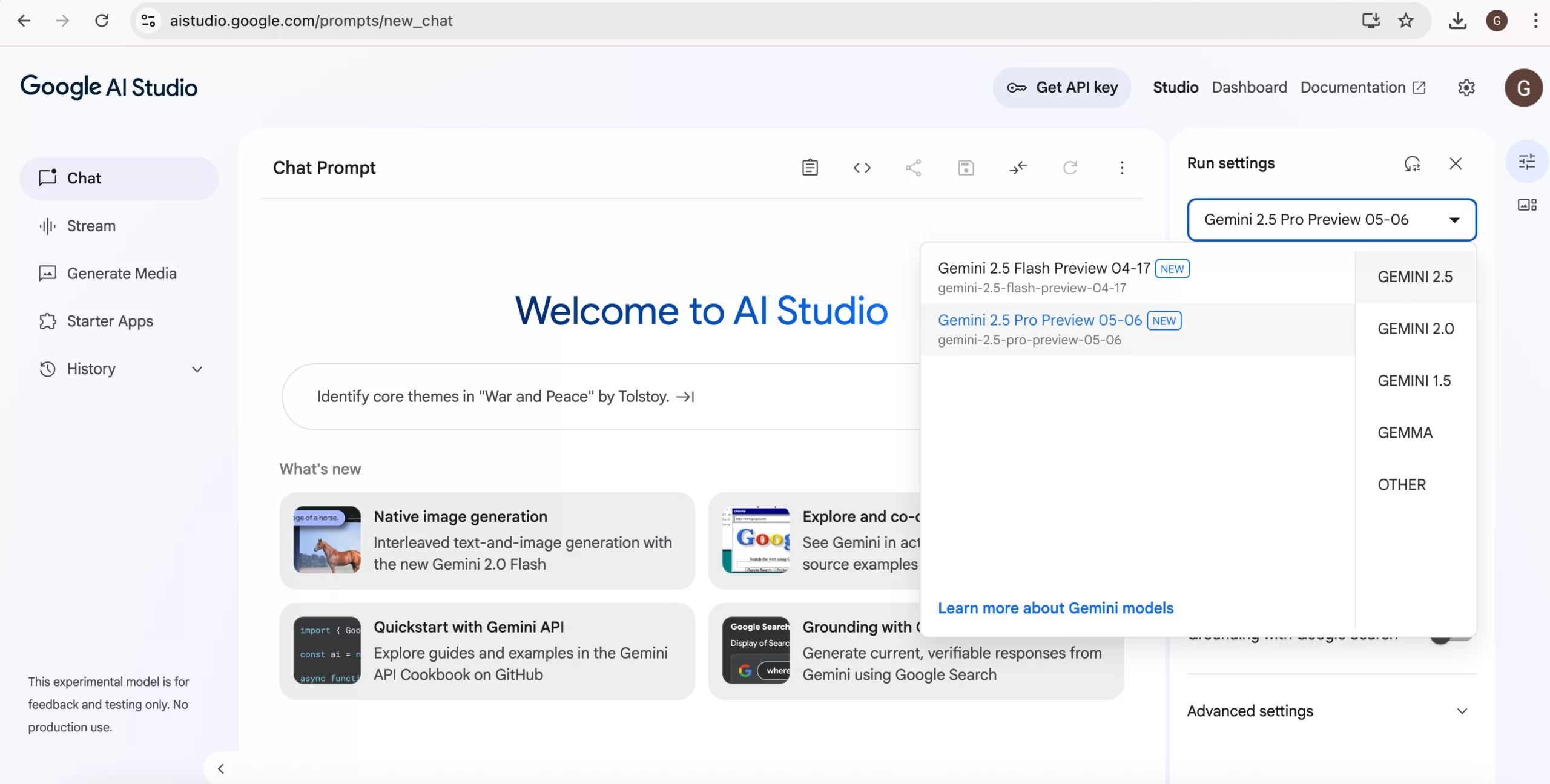Switch to GEMINI 2.5 model category
This screenshot has width=1550, height=784.
(x=1416, y=277)
